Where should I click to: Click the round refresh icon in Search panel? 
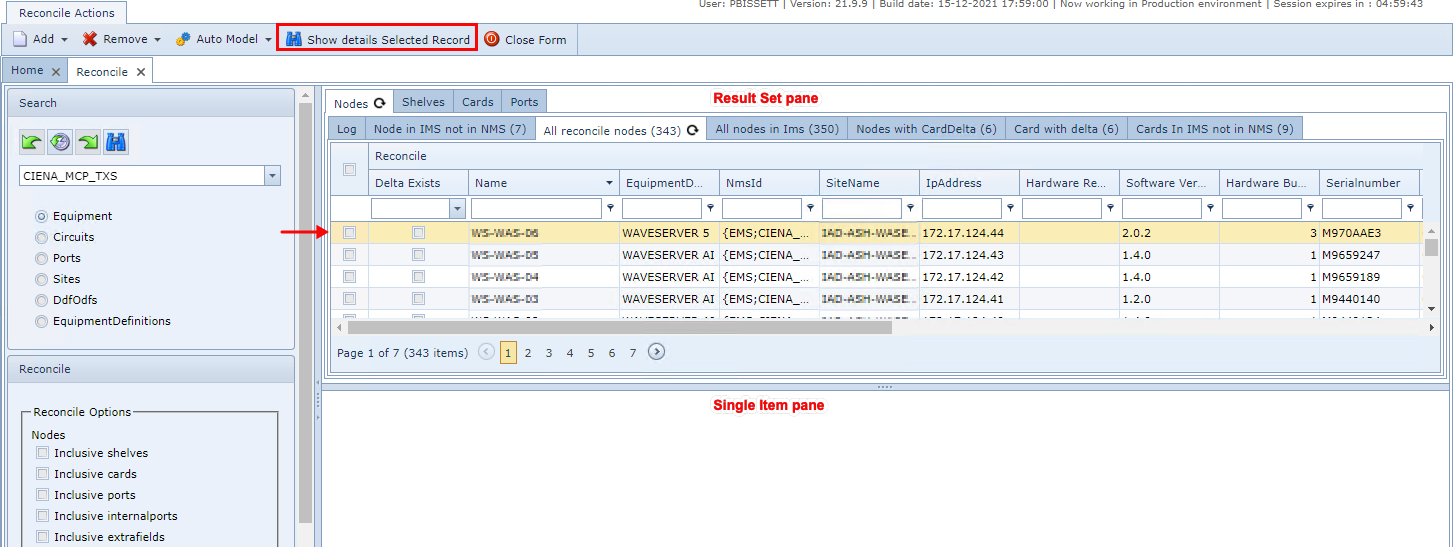pos(60,142)
